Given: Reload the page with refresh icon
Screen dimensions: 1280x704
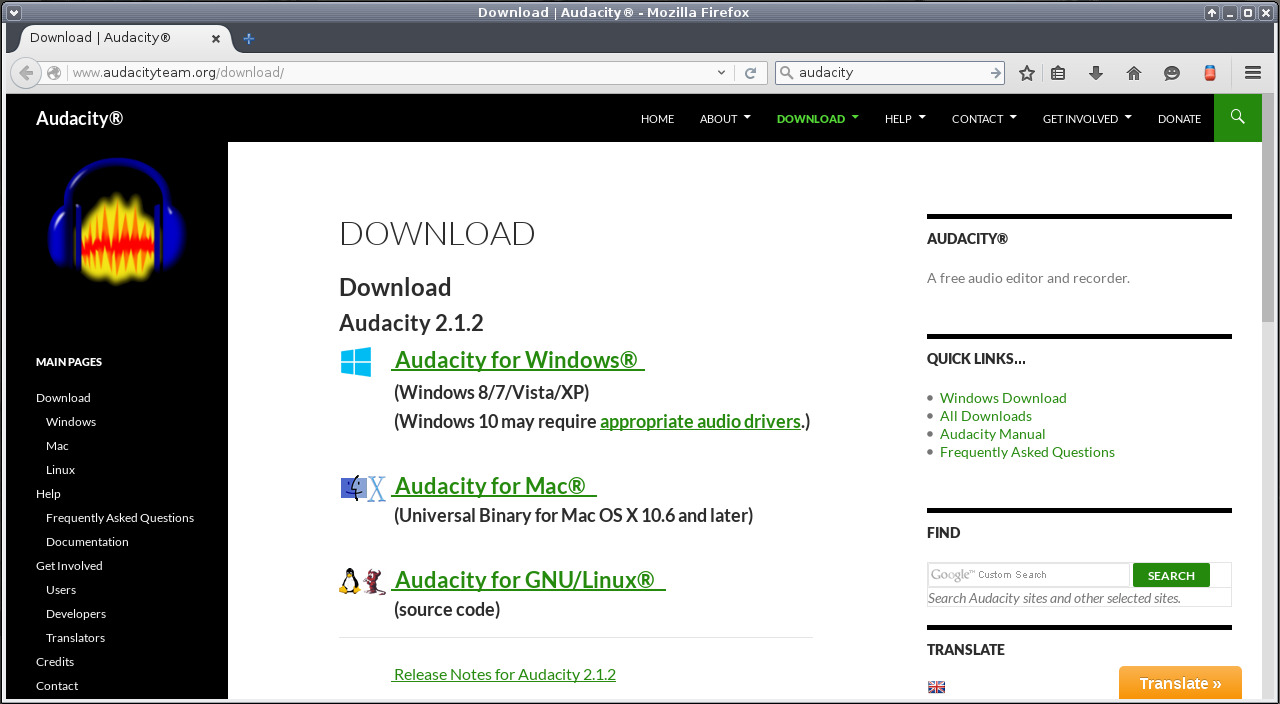Looking at the screenshot, I should (x=750, y=73).
